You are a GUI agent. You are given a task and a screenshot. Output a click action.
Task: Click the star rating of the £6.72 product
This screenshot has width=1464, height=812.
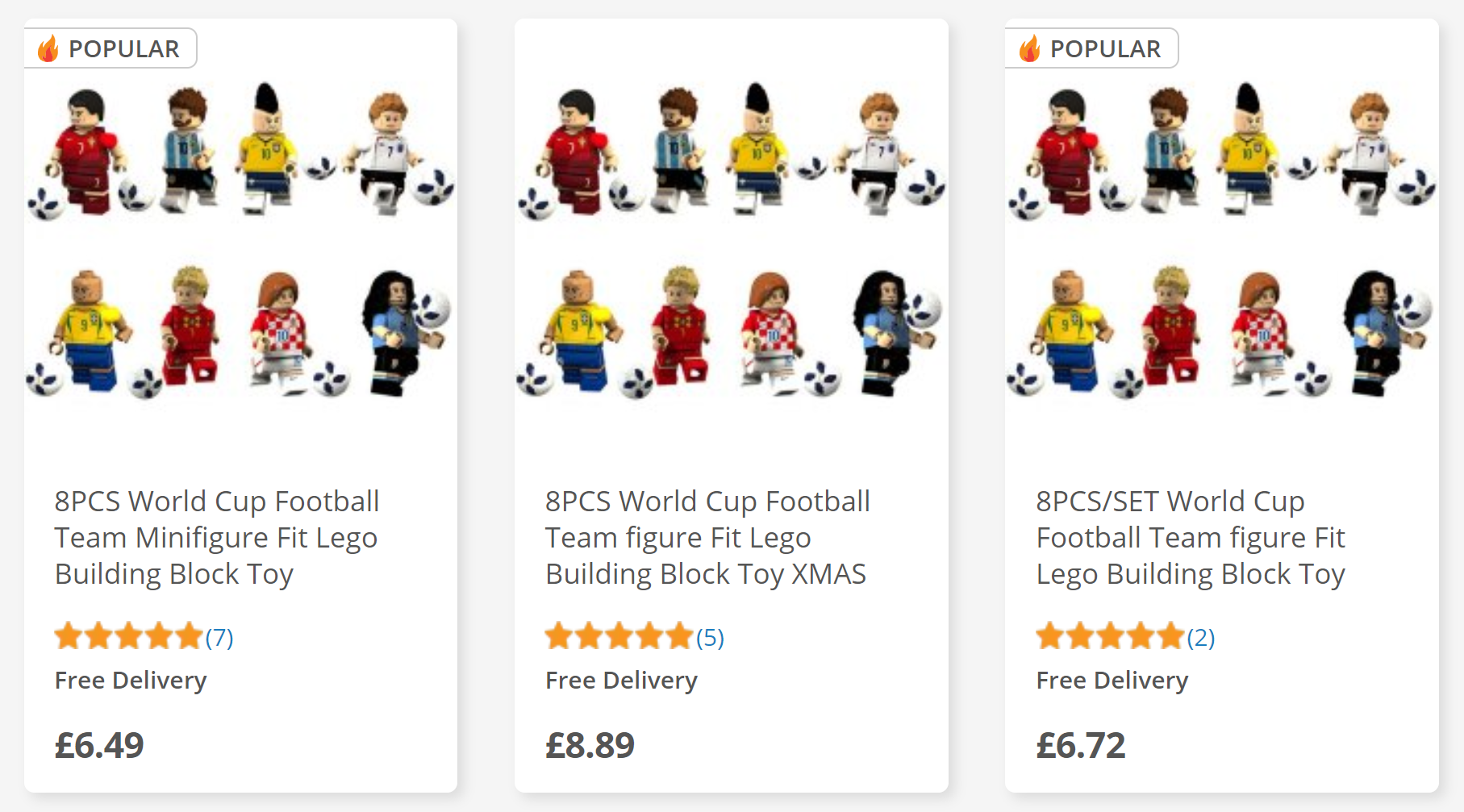(x=1110, y=636)
